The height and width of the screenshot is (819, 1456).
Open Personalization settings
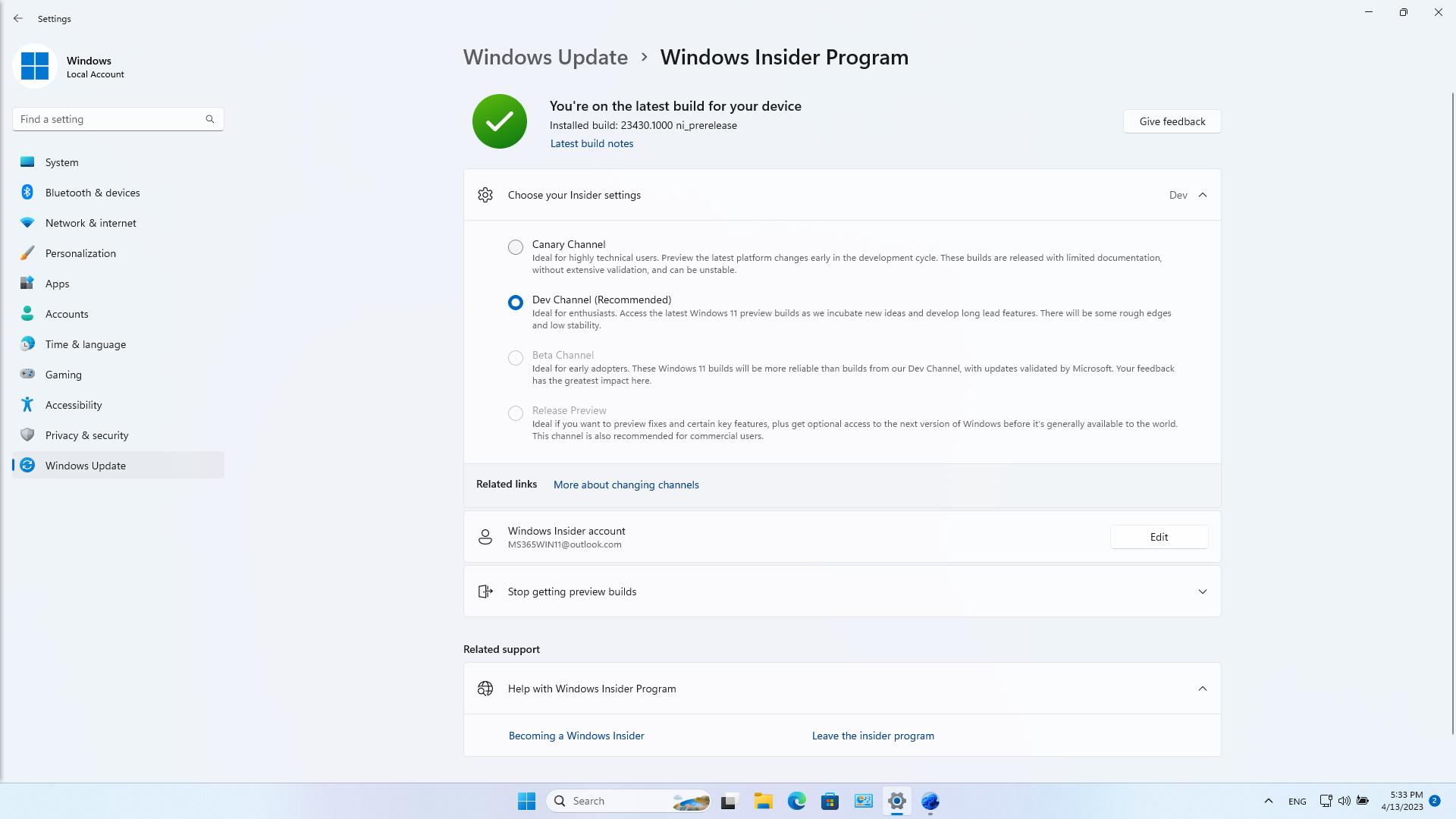click(80, 253)
